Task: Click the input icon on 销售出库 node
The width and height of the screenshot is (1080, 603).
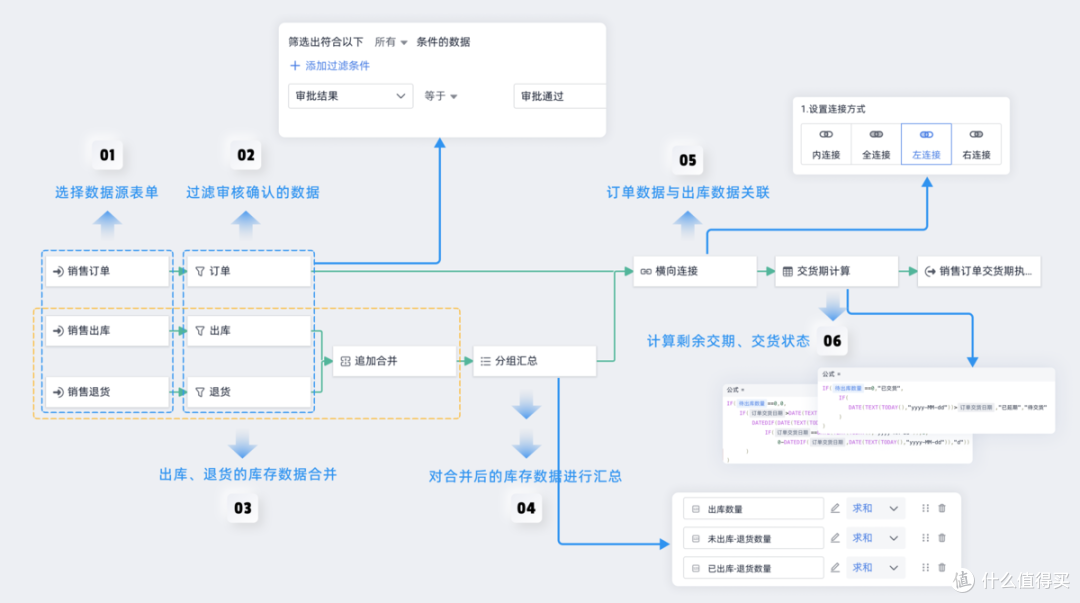Action: pyautogui.click(x=59, y=331)
